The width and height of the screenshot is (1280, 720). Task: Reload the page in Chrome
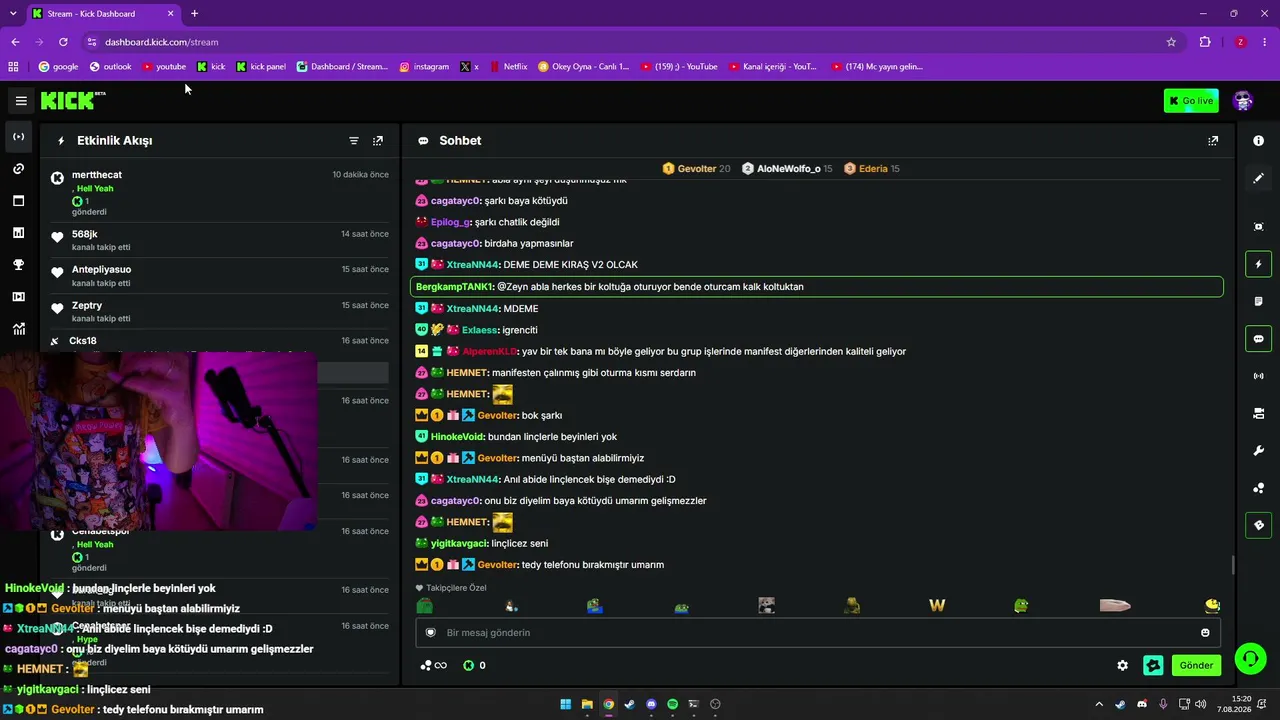tap(63, 42)
